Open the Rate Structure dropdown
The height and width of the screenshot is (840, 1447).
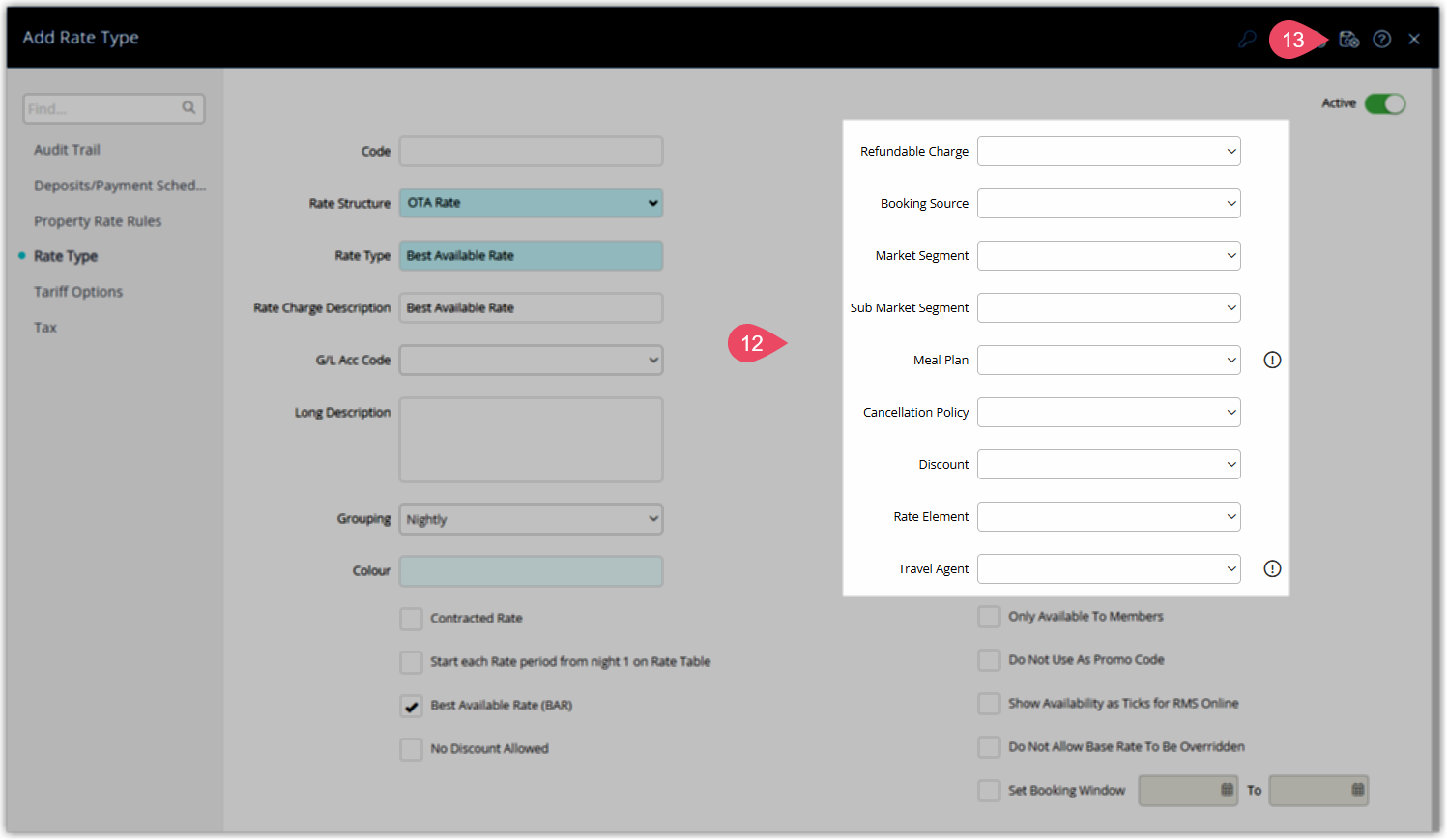pyautogui.click(x=531, y=203)
